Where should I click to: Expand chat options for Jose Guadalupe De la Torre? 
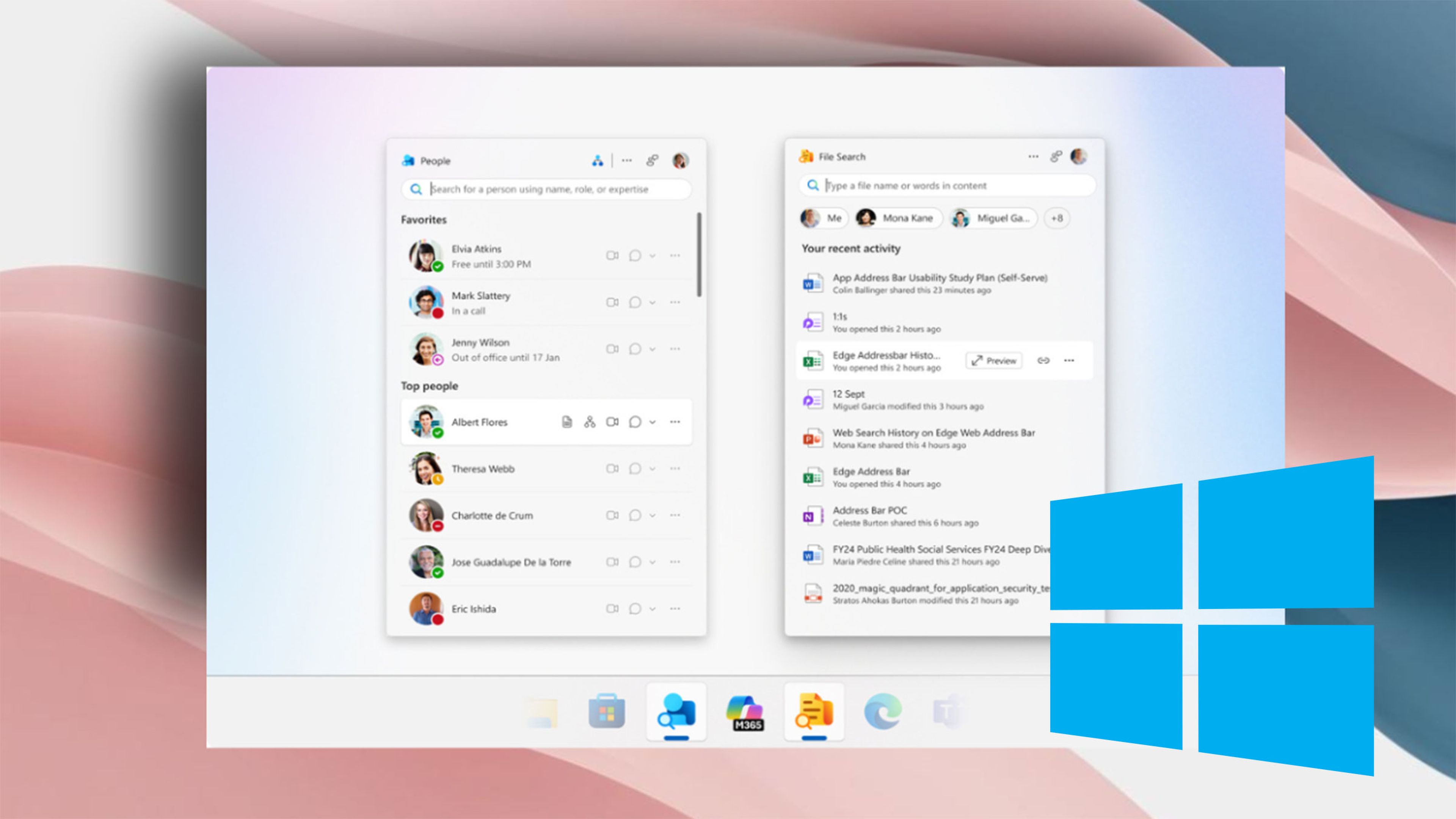coord(652,562)
